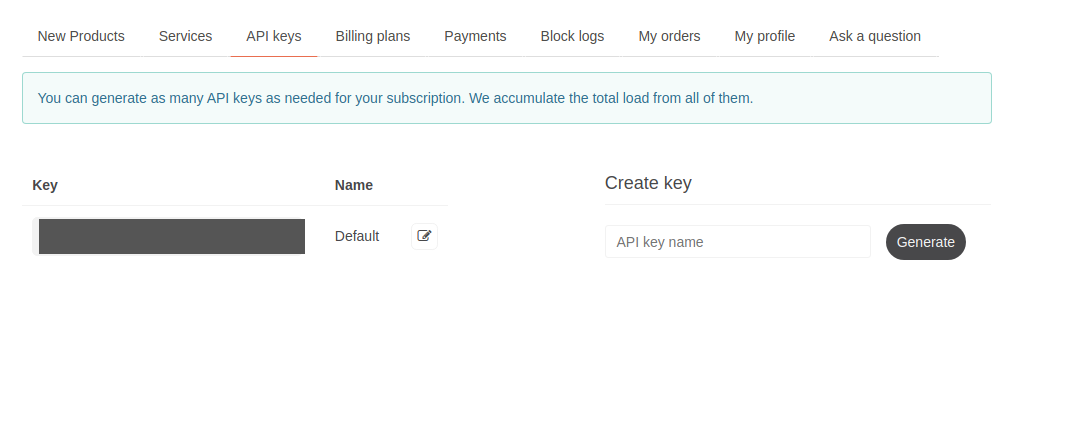Open the New Products tab
The height and width of the screenshot is (431, 1074).
pos(81,36)
